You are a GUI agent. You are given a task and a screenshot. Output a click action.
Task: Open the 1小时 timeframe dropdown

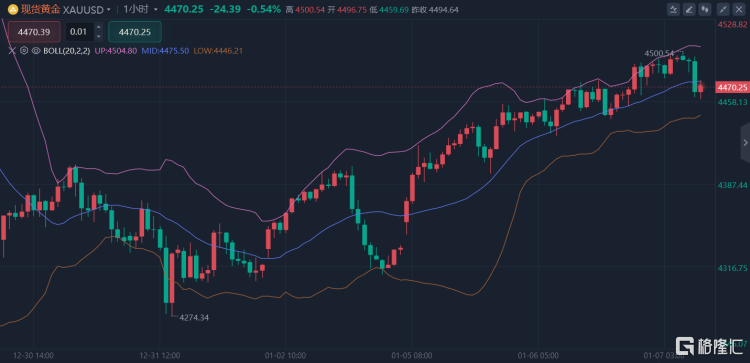(x=155, y=10)
